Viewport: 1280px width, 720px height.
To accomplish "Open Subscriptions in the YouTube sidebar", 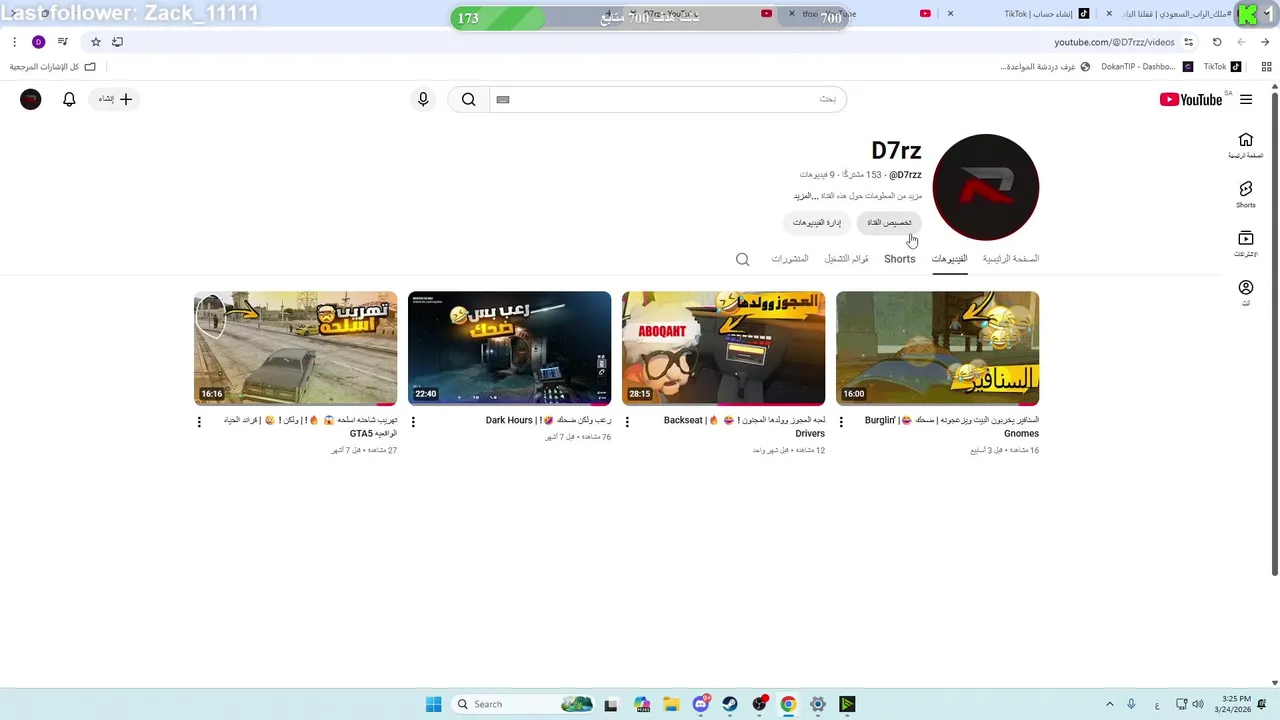I will pos(1246,244).
